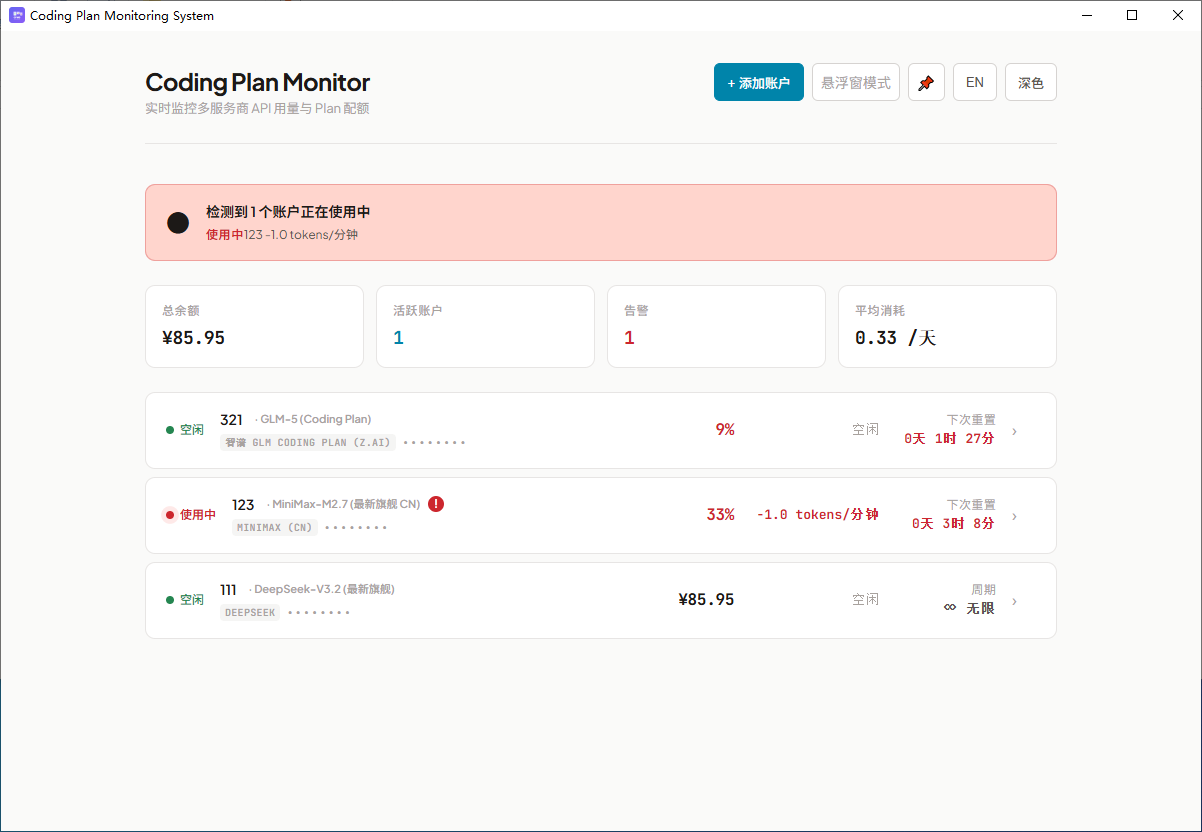Click the 123 -1.0 tokens/分钟 banner line
This screenshot has height=832, width=1202.
[301, 234]
